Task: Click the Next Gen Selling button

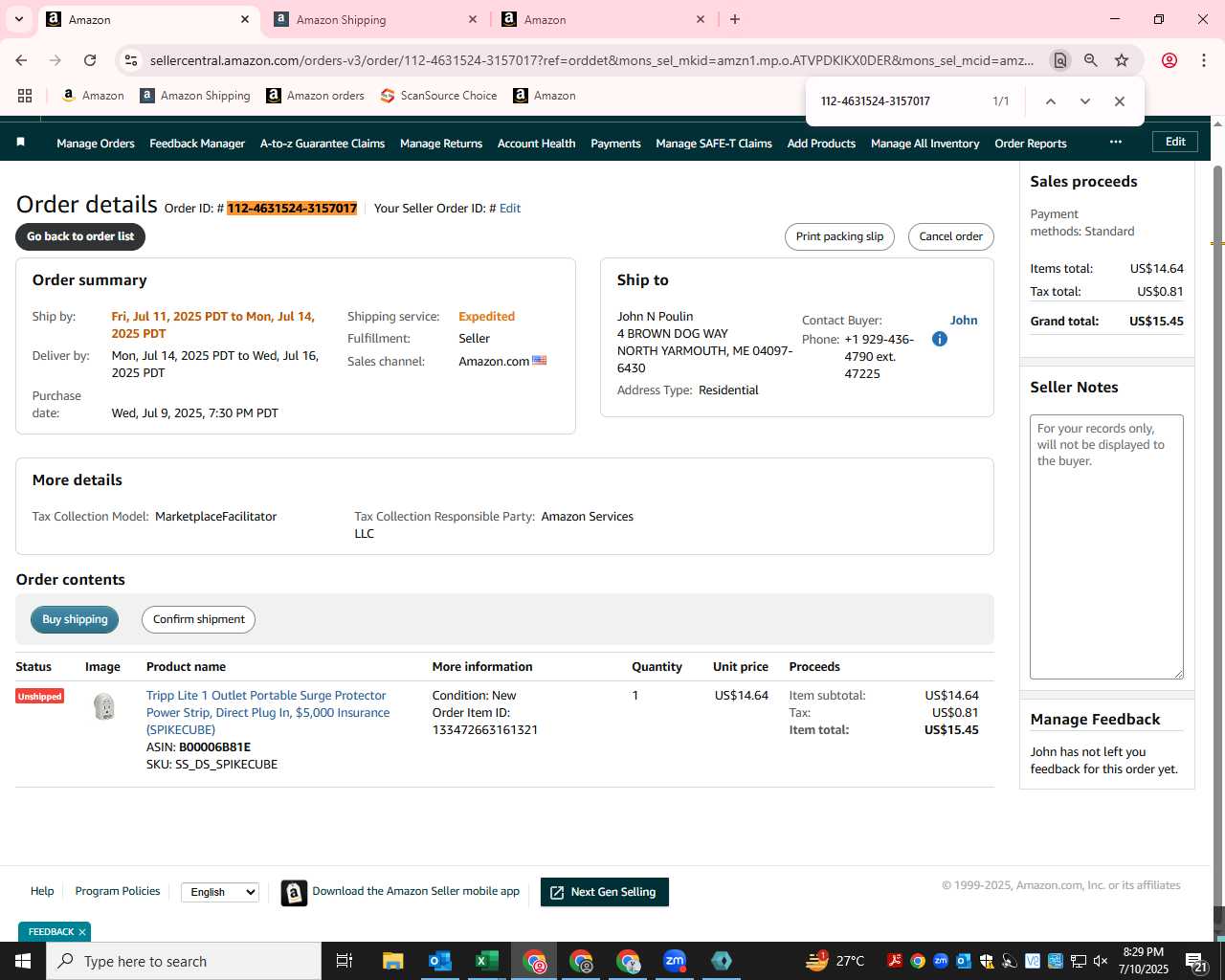Action: tap(604, 892)
